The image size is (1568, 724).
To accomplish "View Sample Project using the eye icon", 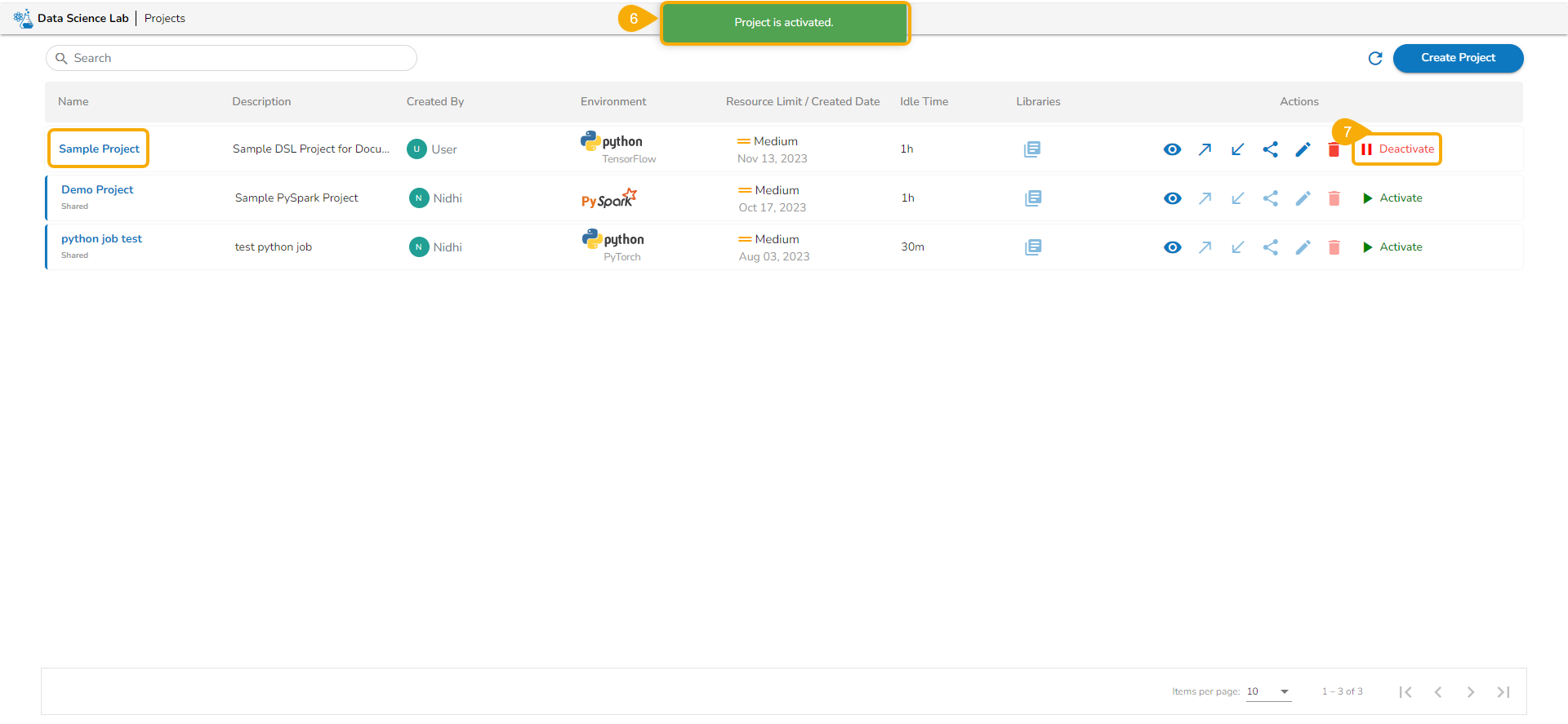I will (x=1172, y=149).
